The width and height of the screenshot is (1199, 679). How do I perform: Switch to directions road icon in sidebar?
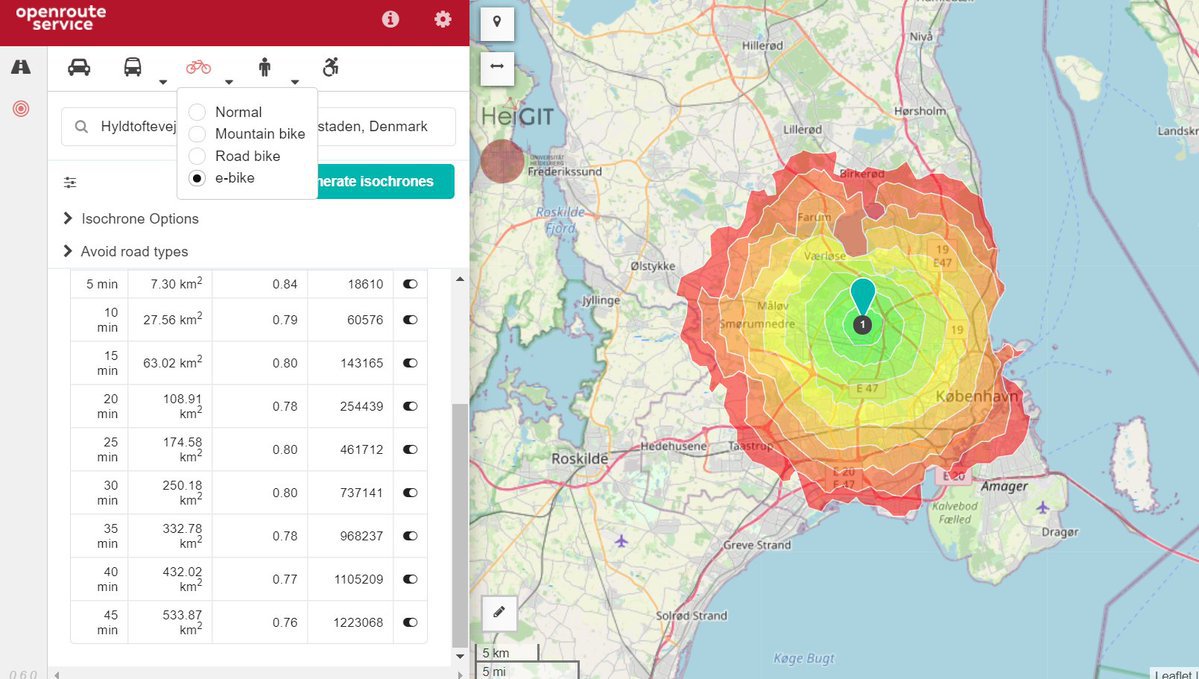(21, 67)
